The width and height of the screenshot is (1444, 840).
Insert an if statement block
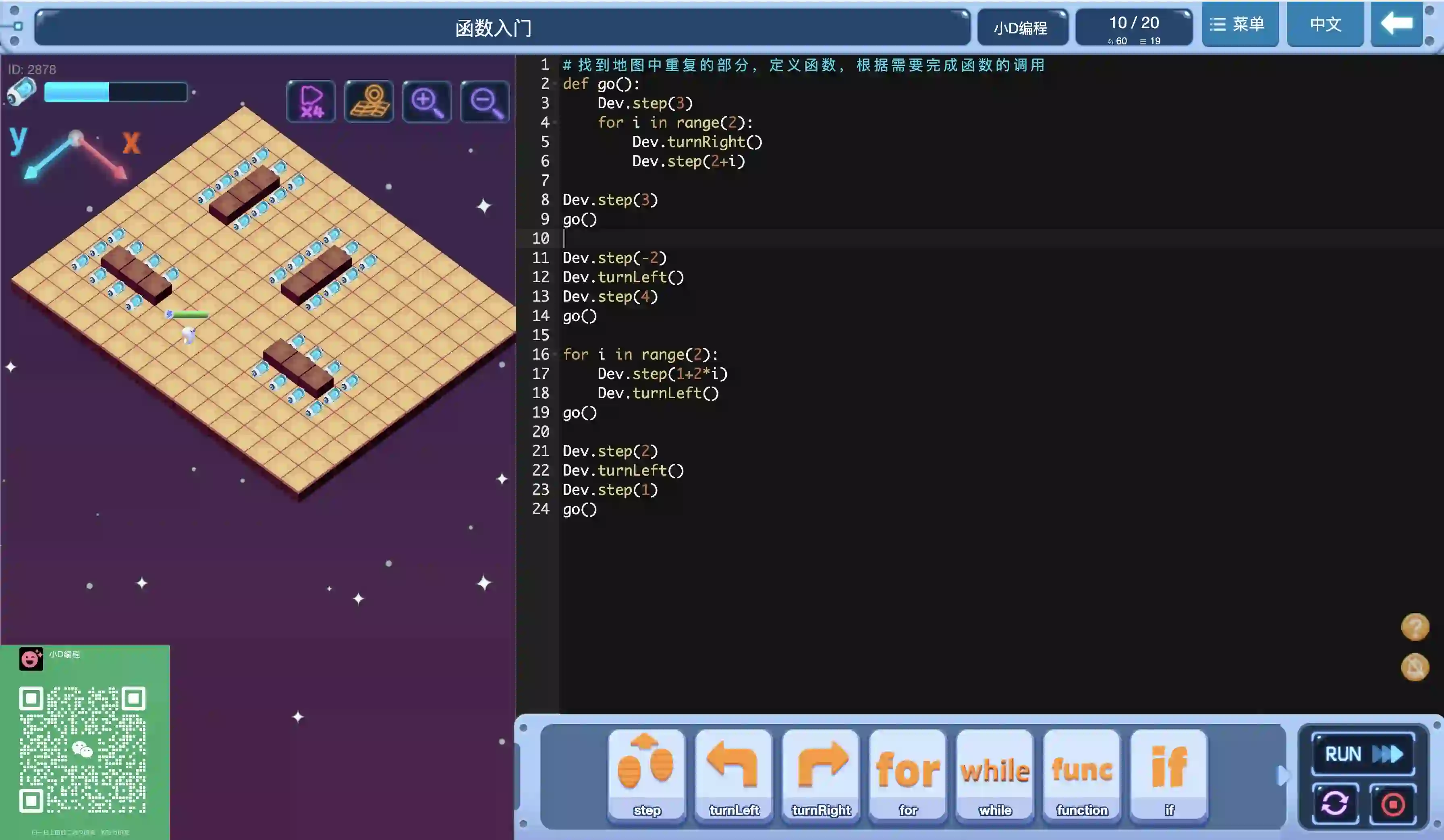[1169, 775]
